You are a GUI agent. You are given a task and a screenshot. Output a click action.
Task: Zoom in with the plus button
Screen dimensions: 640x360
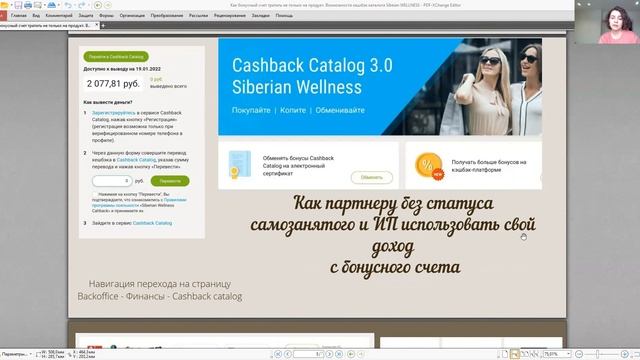(x=624, y=354)
